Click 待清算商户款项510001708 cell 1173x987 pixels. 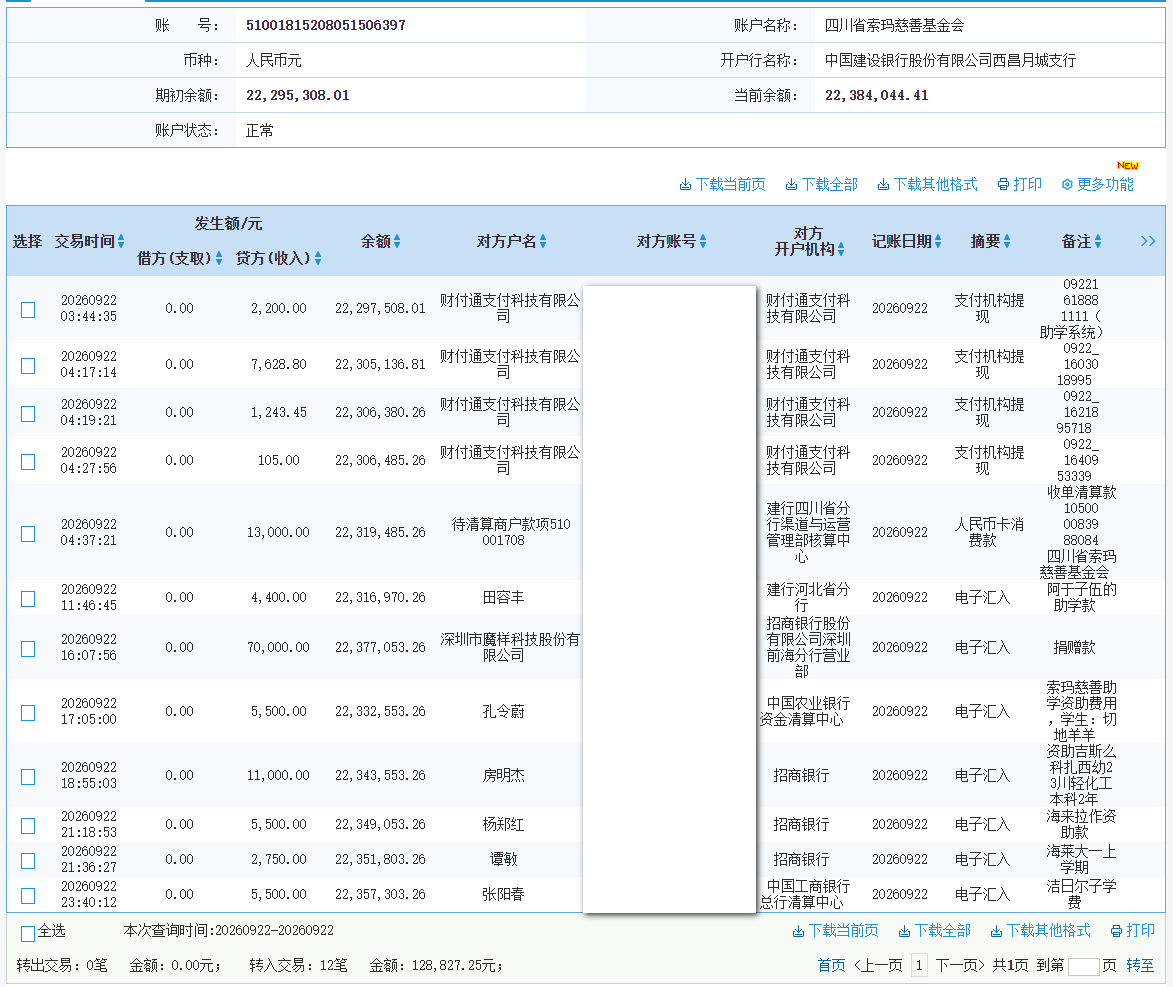[510, 532]
